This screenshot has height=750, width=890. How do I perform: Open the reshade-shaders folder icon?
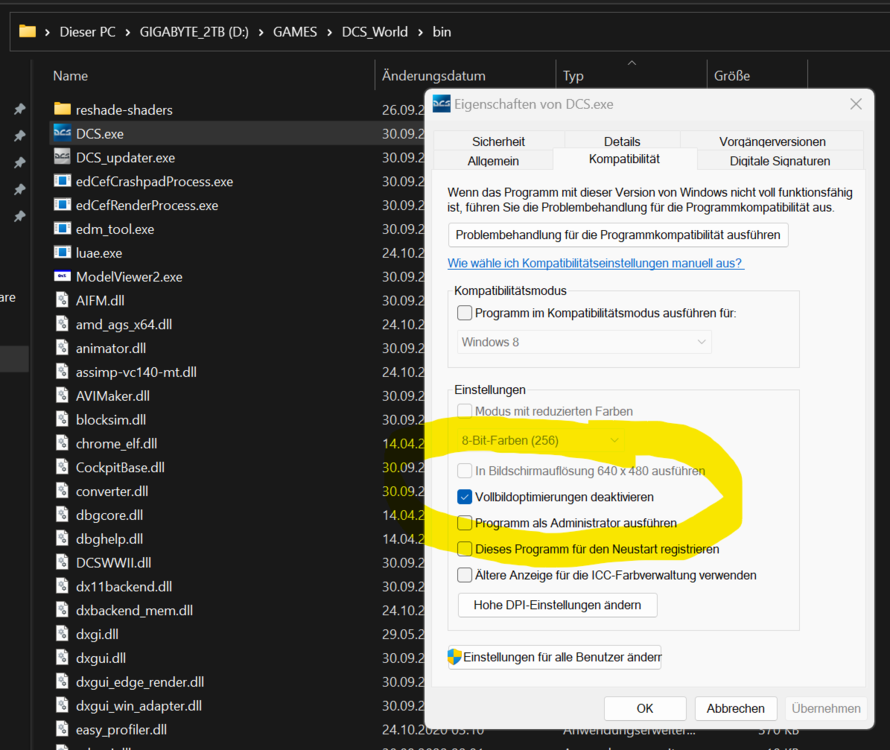[x=62, y=109]
